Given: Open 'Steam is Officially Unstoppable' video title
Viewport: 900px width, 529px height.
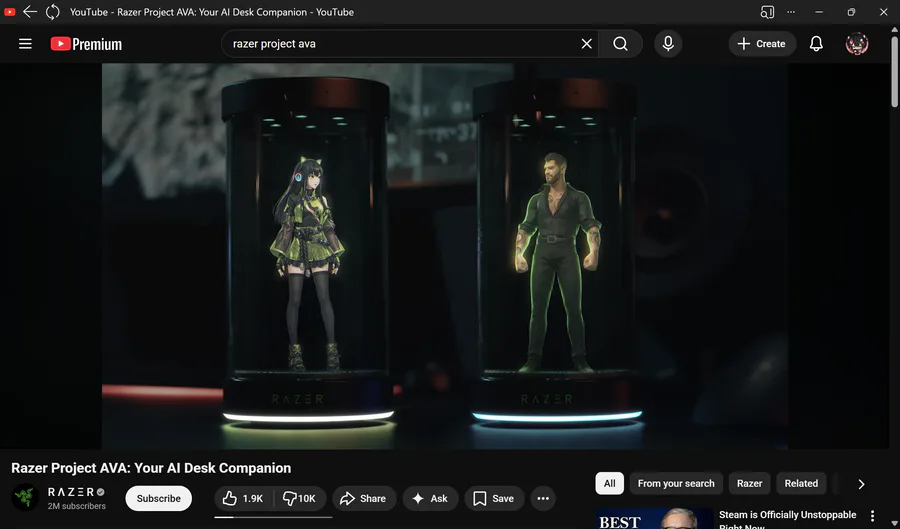Looking at the screenshot, I should pyautogui.click(x=787, y=519).
